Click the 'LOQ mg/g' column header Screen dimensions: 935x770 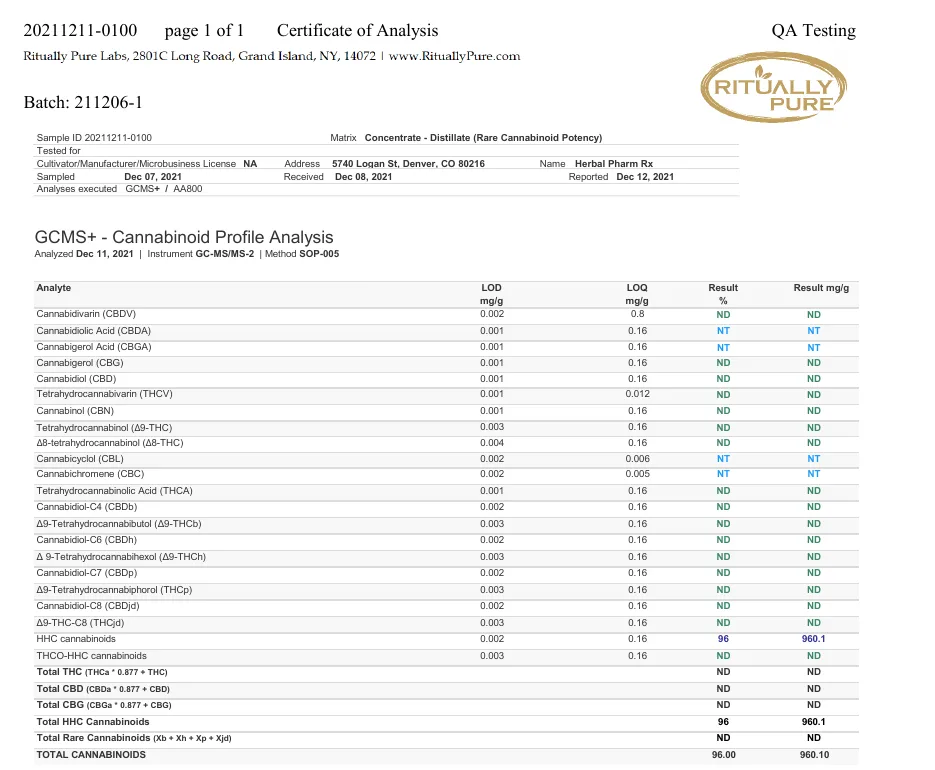[x=637, y=294]
